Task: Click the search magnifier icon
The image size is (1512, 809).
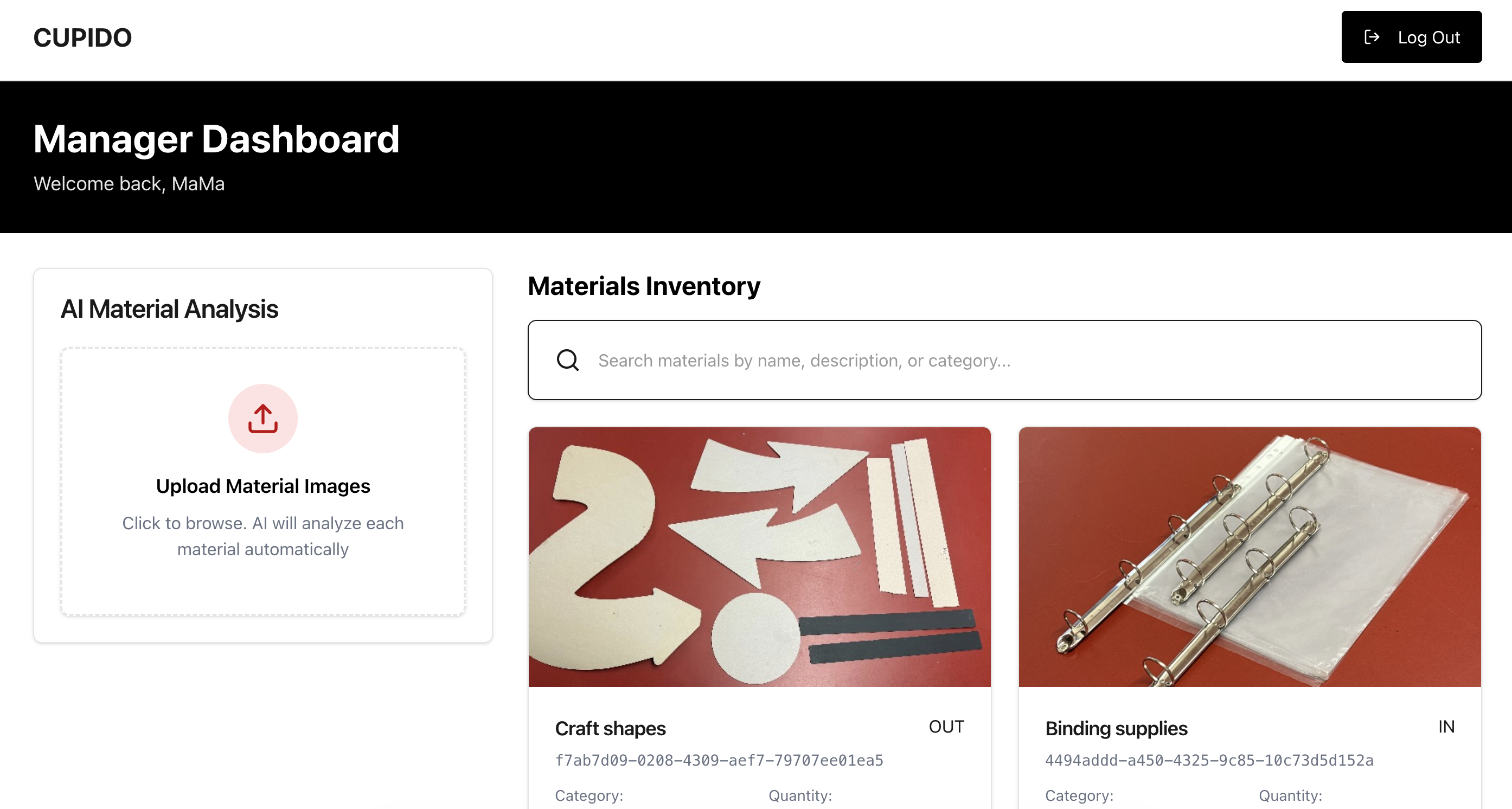Action: (x=568, y=359)
